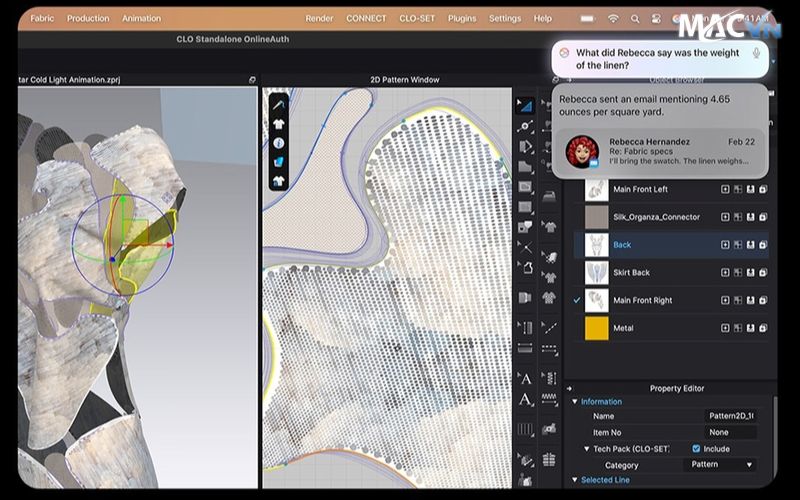Open the Settings menu

(x=505, y=18)
